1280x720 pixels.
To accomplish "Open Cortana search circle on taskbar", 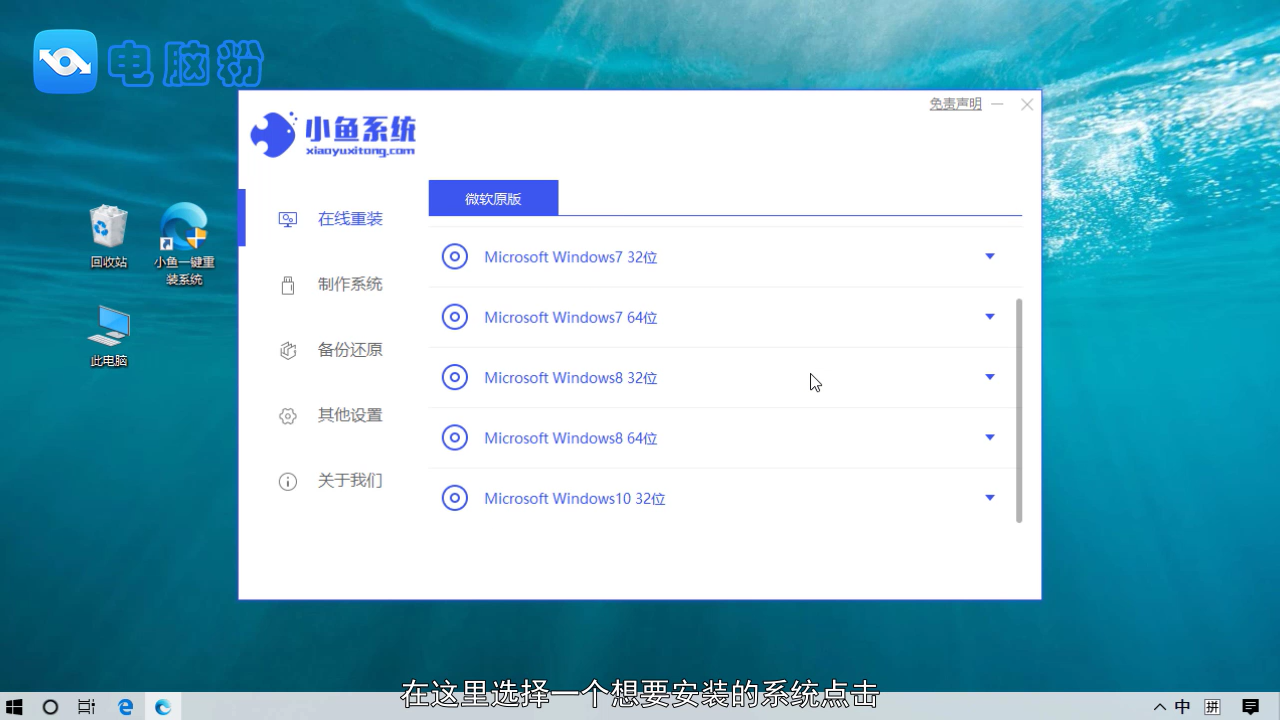I will coord(50,707).
